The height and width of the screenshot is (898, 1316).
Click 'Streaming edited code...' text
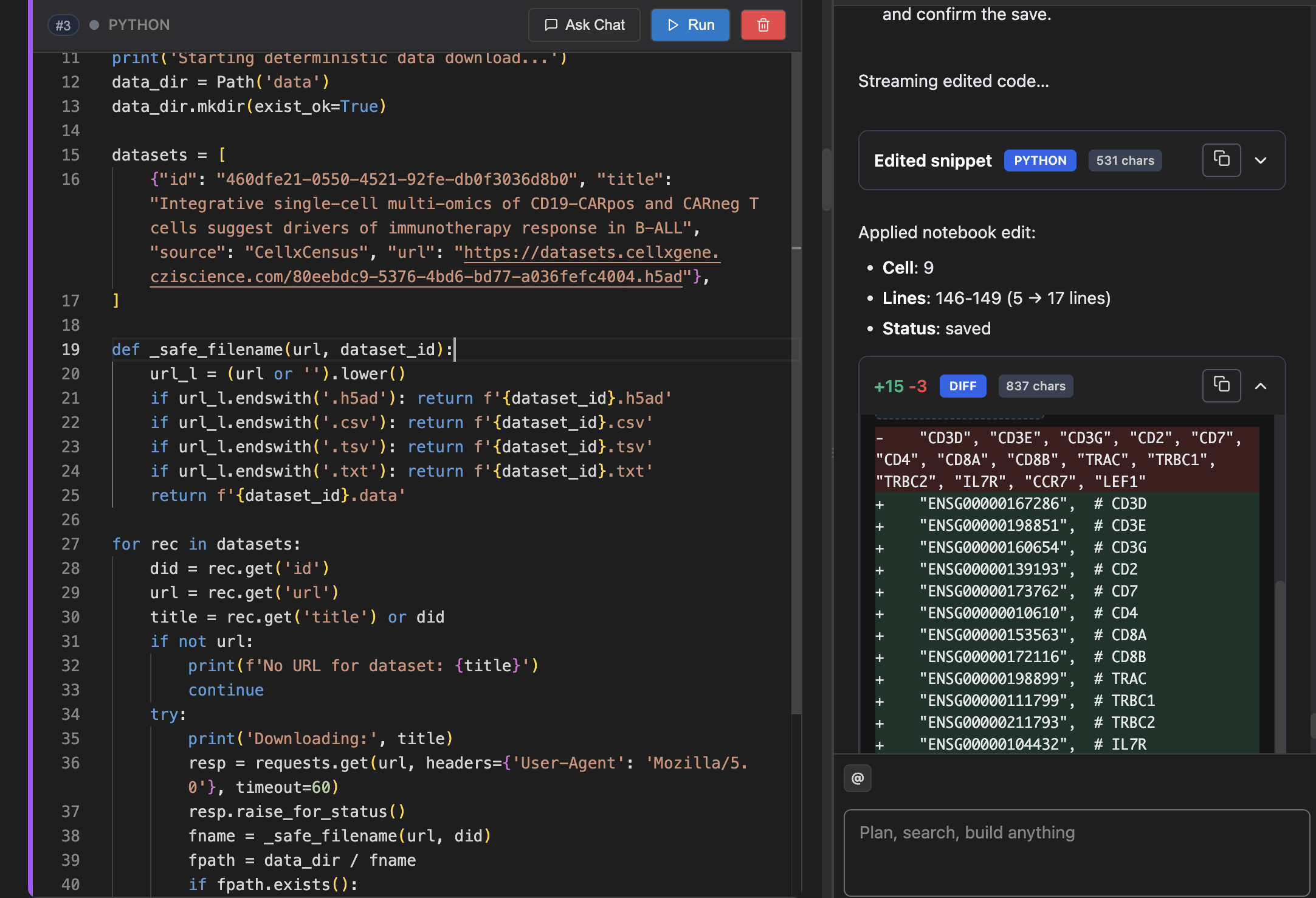click(x=953, y=81)
